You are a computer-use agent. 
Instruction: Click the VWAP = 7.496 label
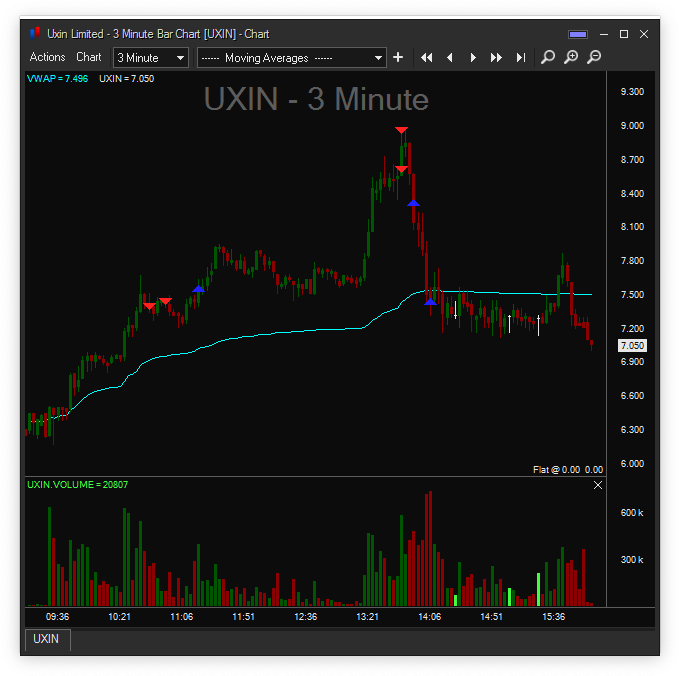coord(57,79)
